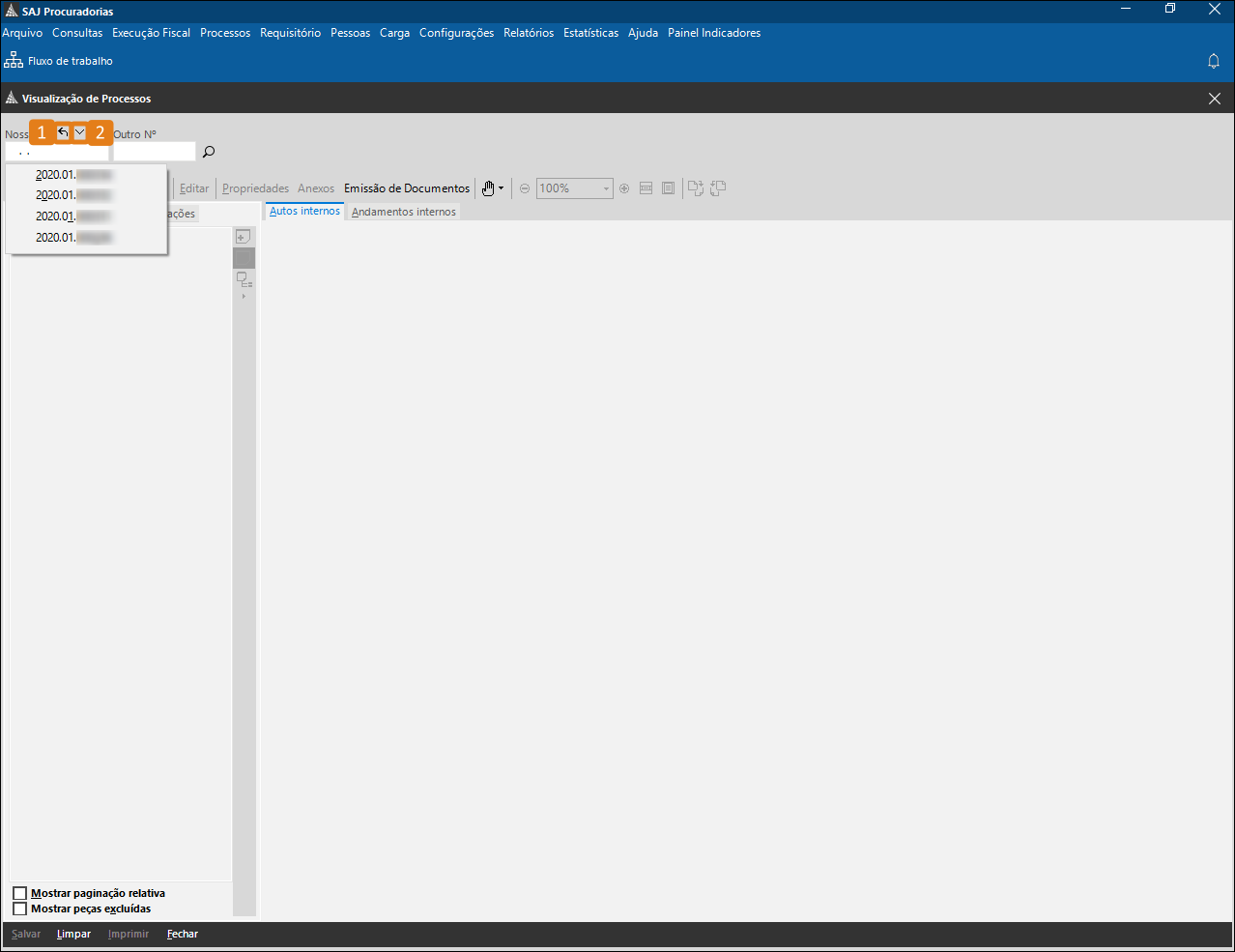Screen dimensions: 1235x952
Task: Click the add note icon in side strip
Action: point(244,237)
